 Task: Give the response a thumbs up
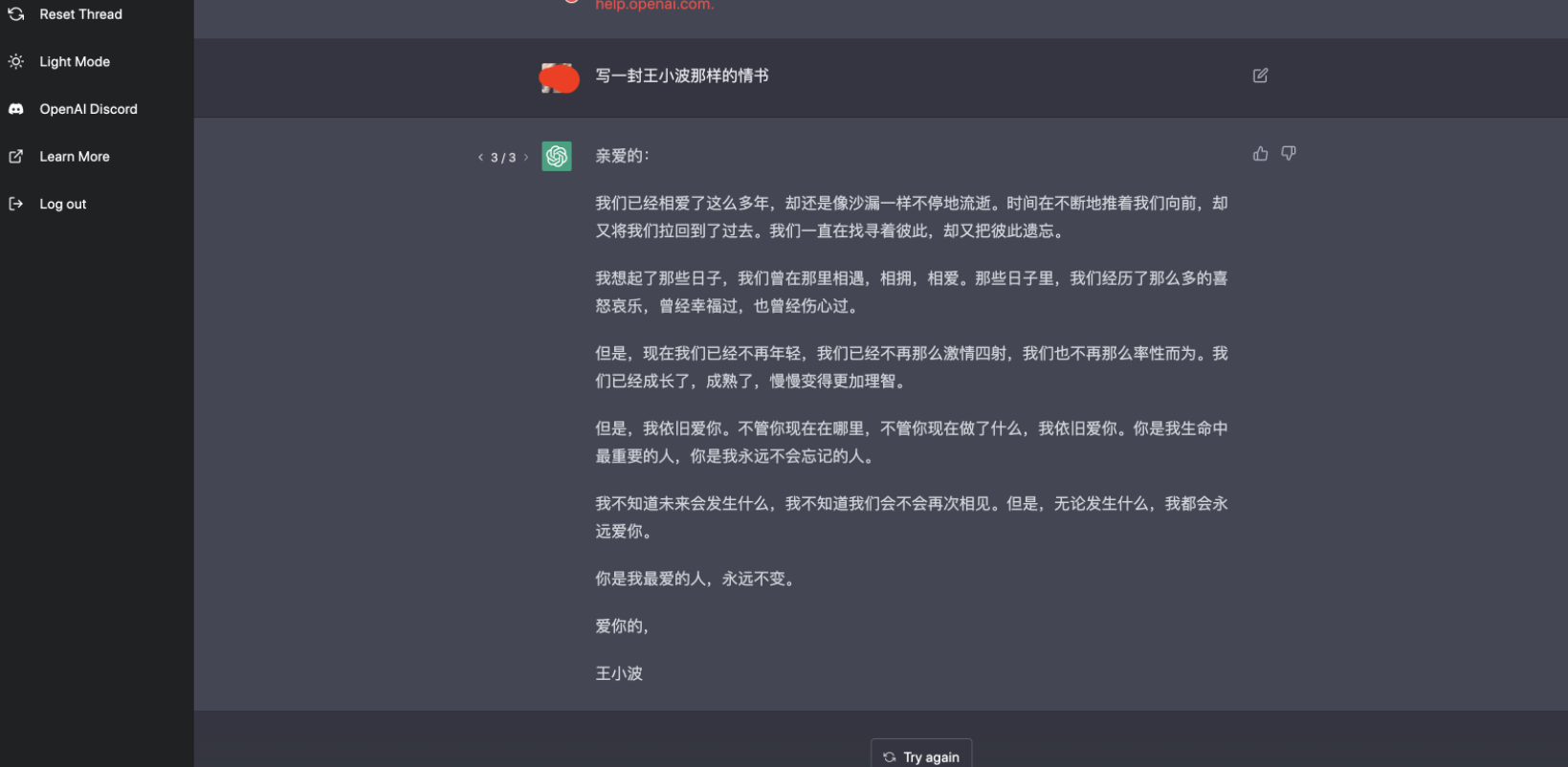[x=1260, y=154]
